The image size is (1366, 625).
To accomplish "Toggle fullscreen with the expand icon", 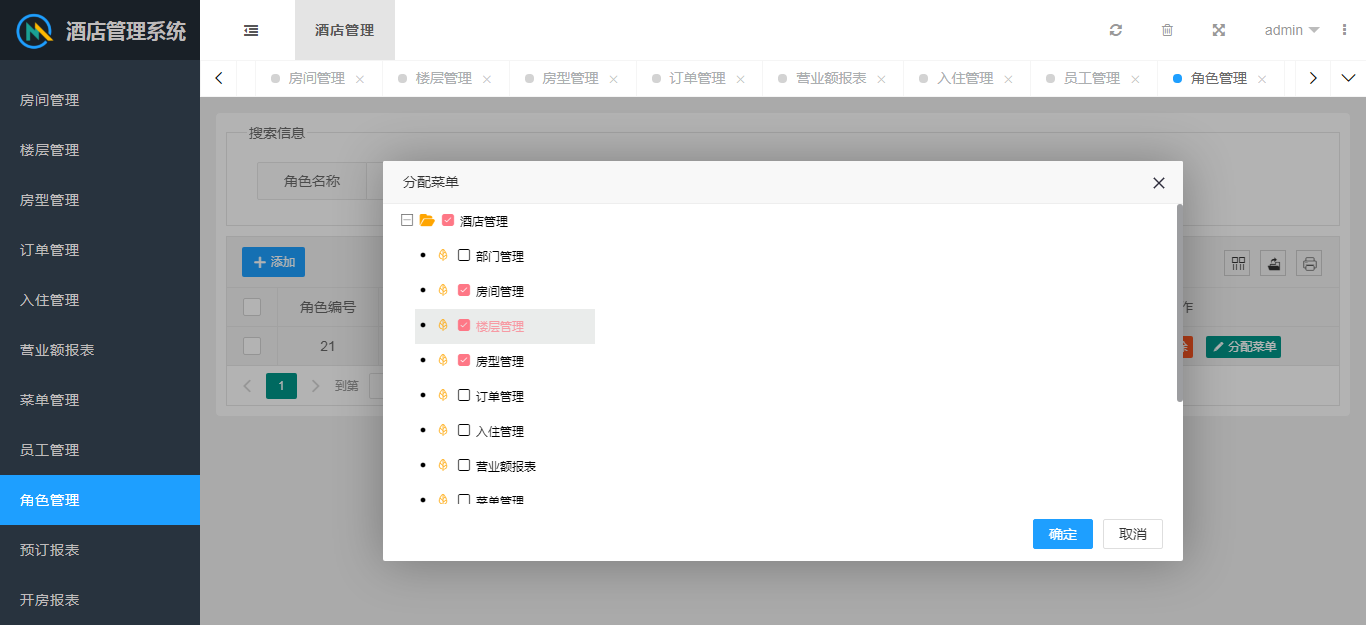I will click(1219, 30).
